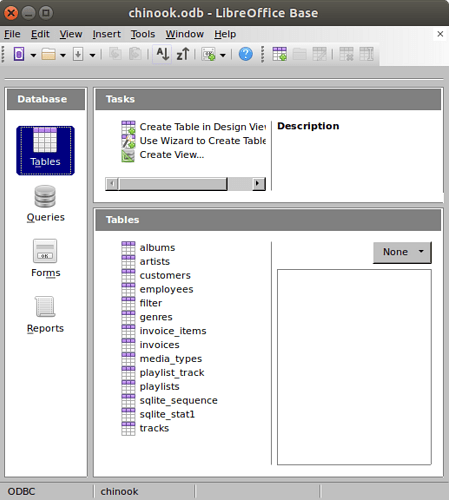Select the media_types table
449x500 pixels.
tap(171, 359)
